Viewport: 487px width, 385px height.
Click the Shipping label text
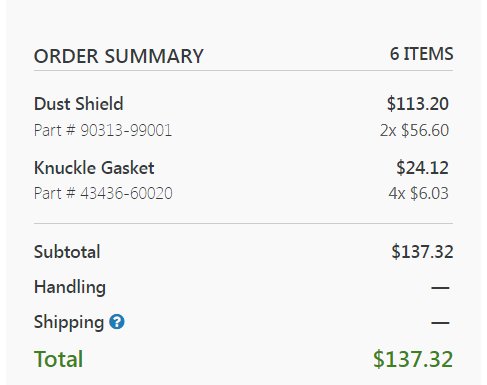pos(69,322)
